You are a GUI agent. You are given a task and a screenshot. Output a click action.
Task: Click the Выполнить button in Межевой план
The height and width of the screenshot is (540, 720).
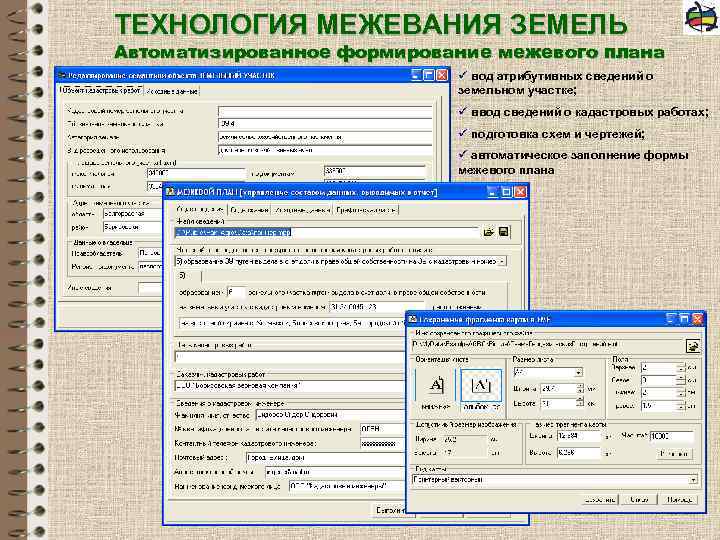(x=389, y=510)
